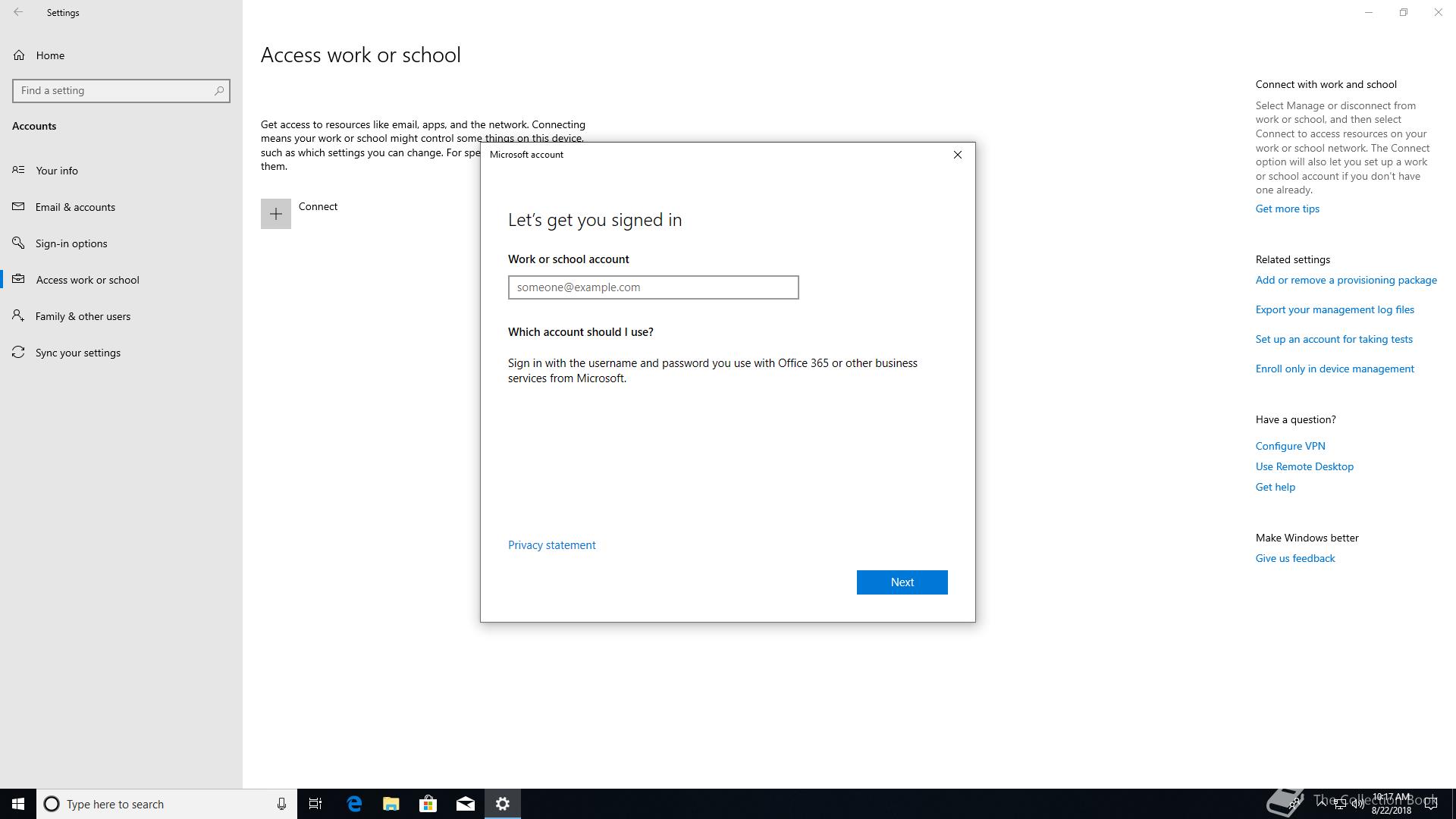Close the Microsoft account dialog
The image size is (1456, 819).
pos(957,155)
